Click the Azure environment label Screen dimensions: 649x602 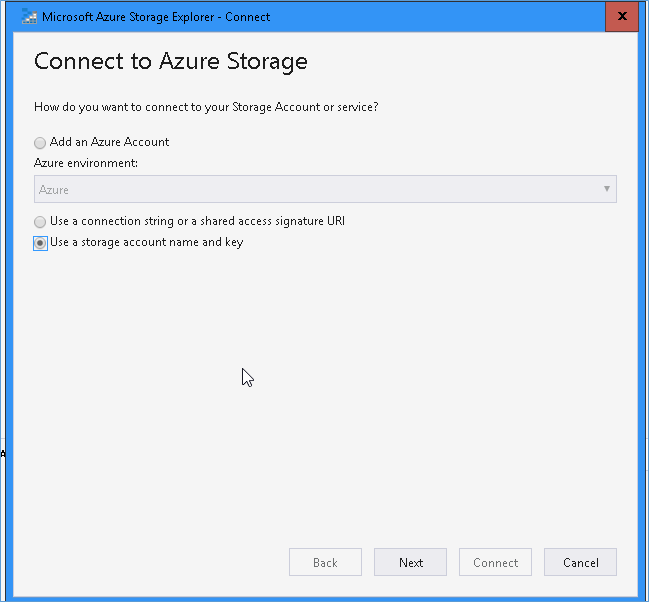pos(86,163)
